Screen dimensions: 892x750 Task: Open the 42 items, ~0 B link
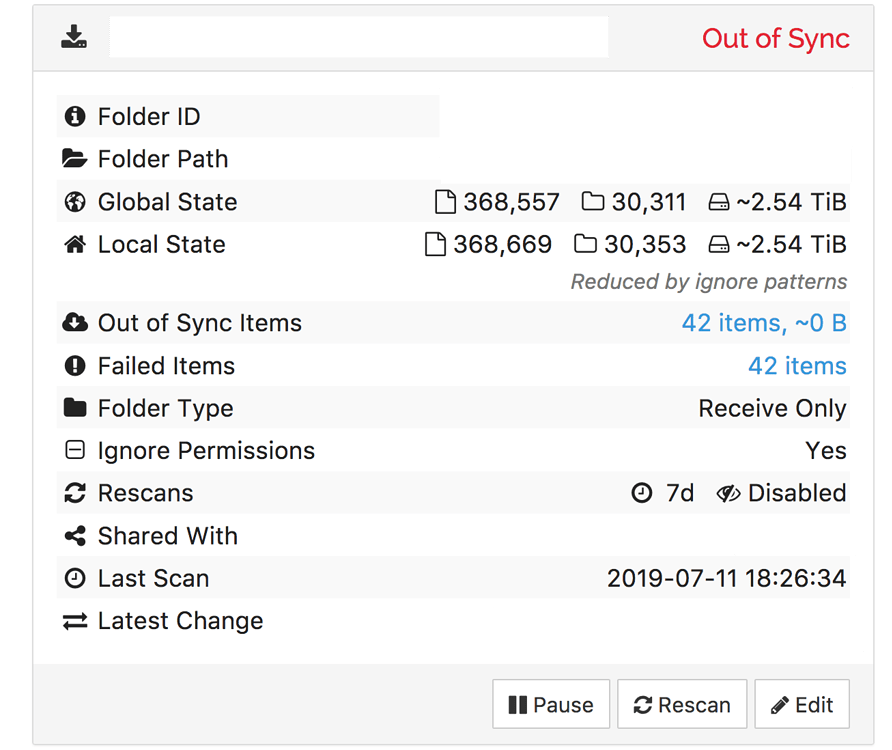[x=764, y=323]
